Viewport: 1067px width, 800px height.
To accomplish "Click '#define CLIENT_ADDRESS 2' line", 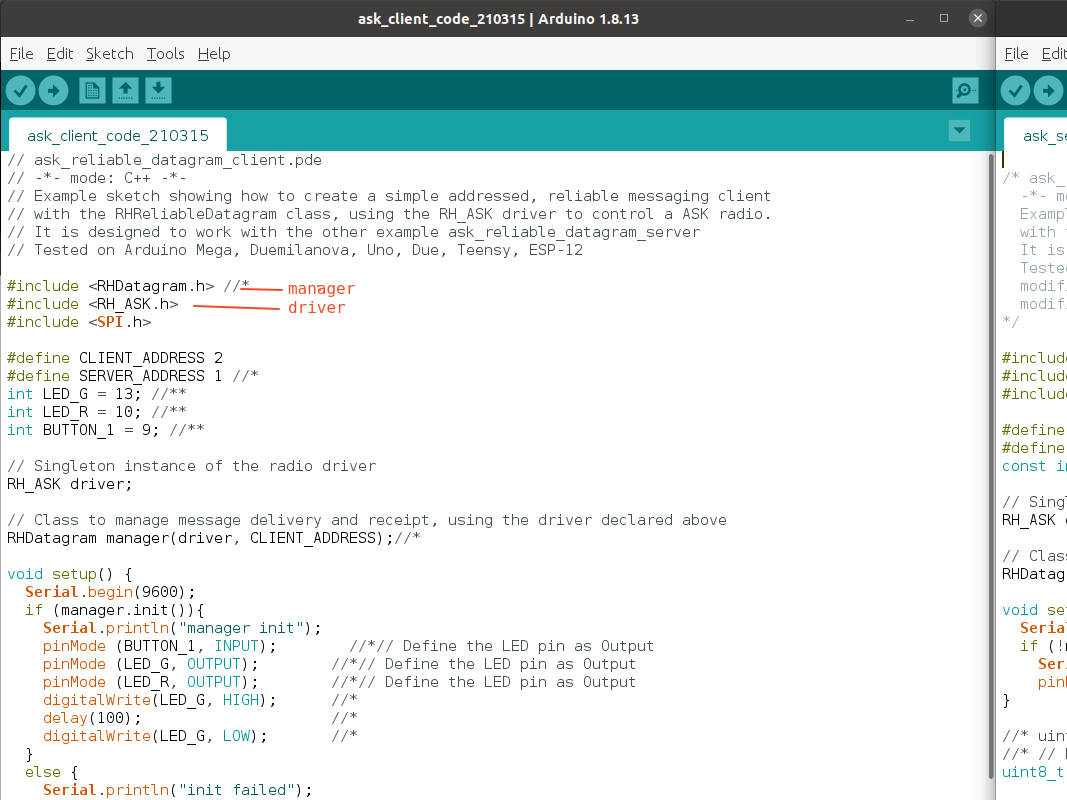I will 115,358.
